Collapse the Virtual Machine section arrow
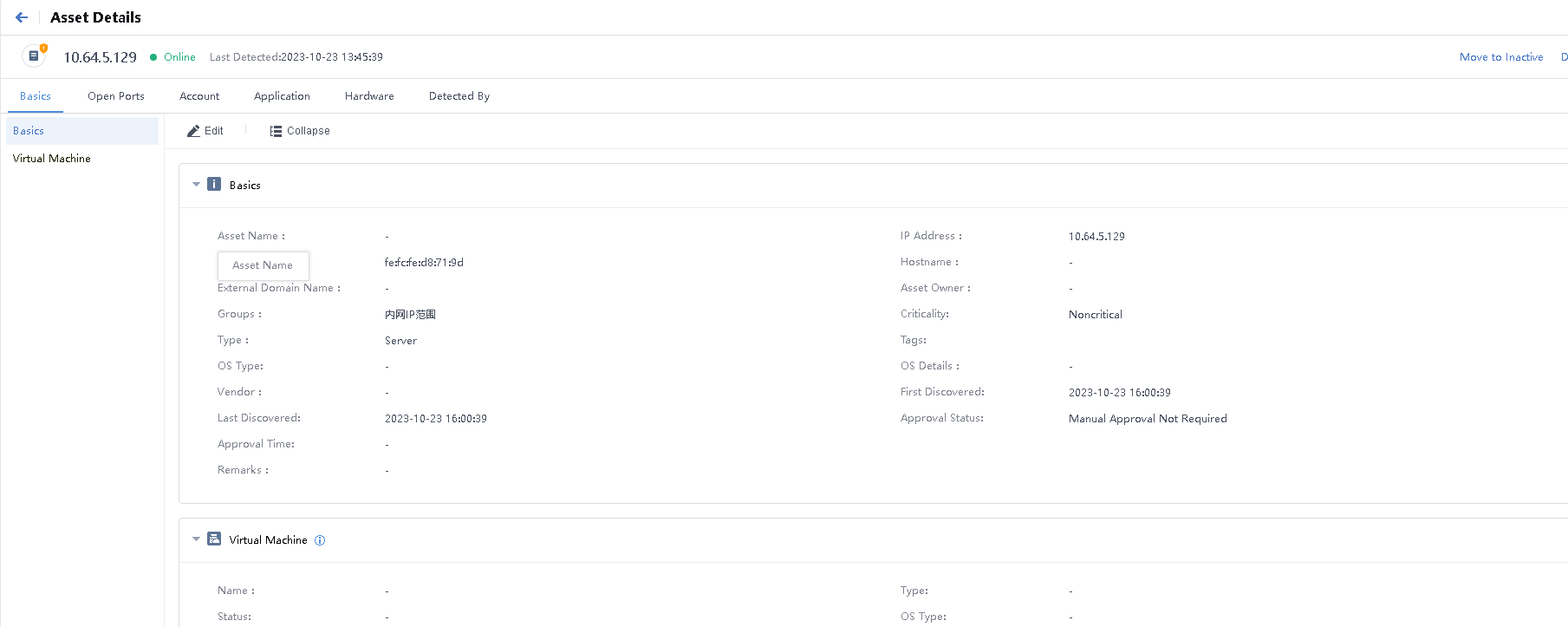 pyautogui.click(x=196, y=539)
